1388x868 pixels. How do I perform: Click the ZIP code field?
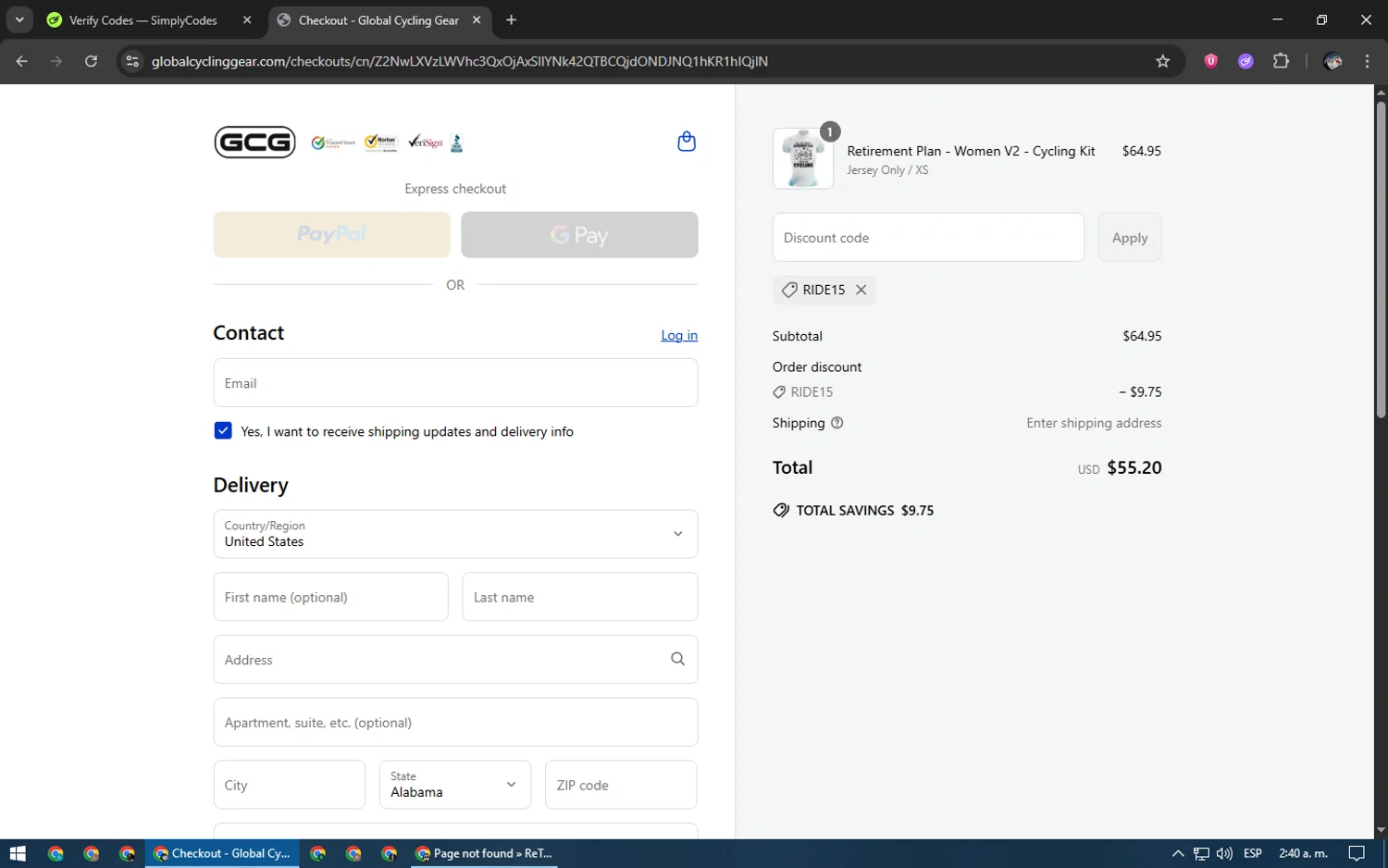[621, 785]
